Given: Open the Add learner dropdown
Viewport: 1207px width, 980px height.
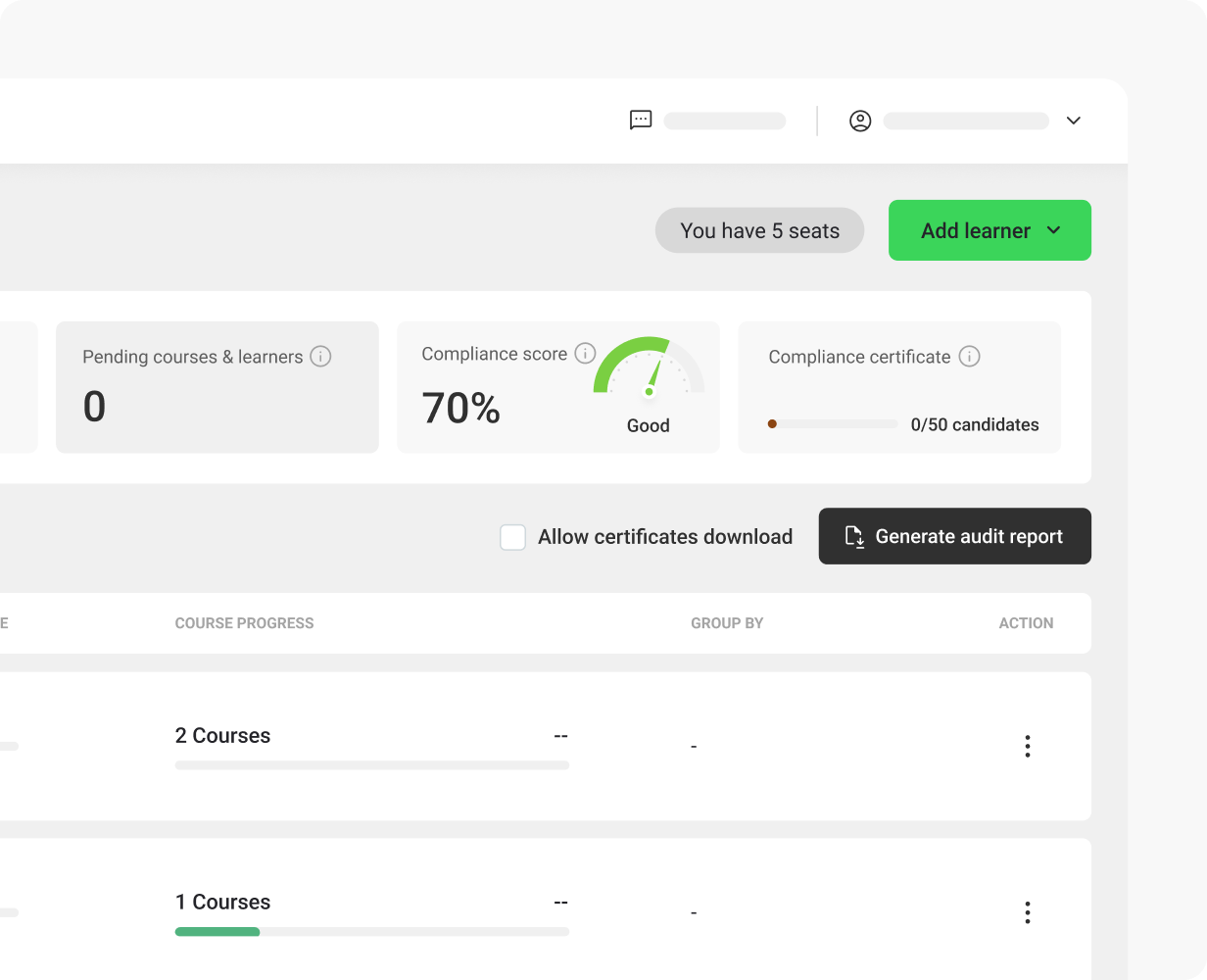Looking at the screenshot, I should (990, 230).
